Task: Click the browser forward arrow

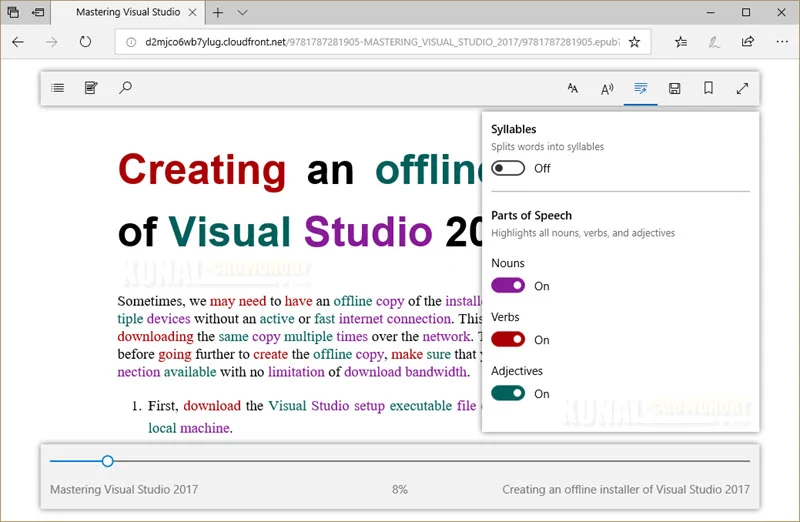Action: tap(52, 42)
